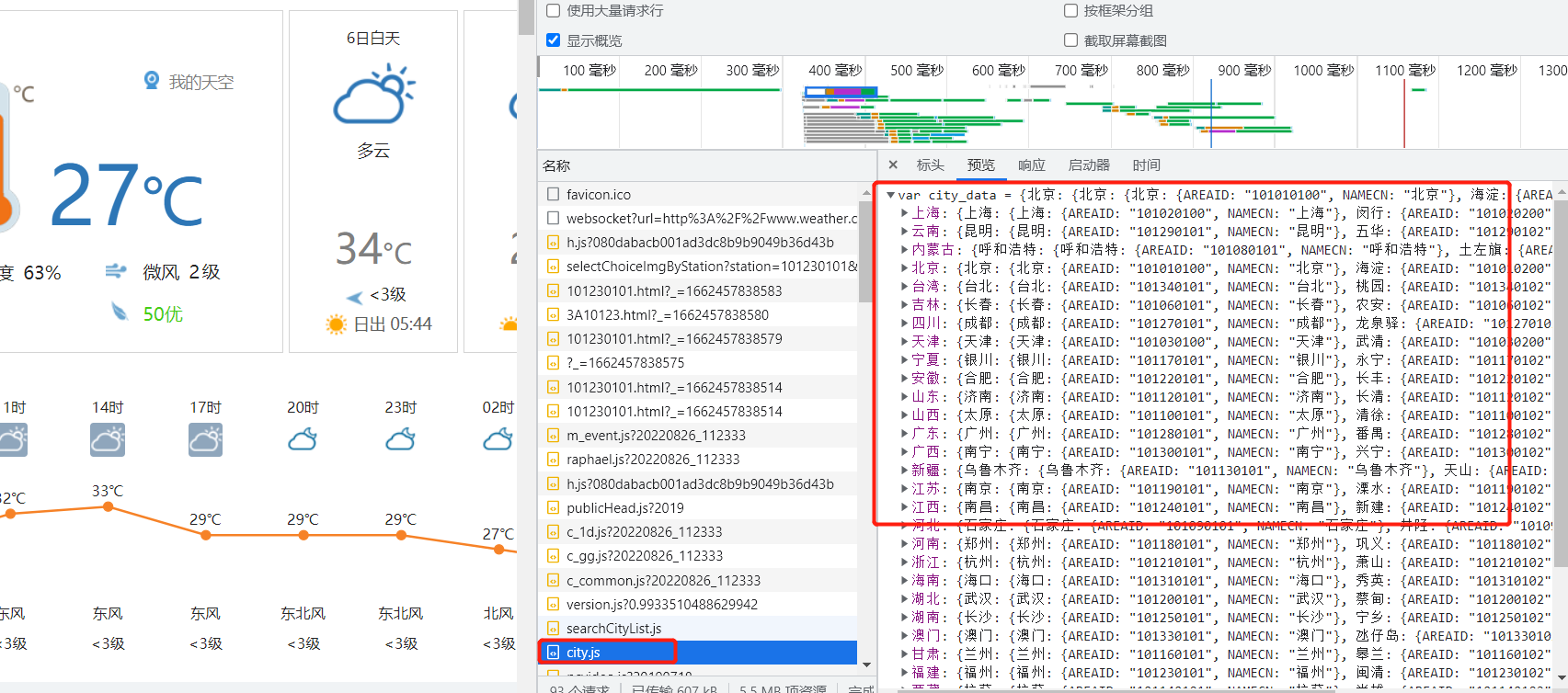1568x693 pixels.
Task: Click the 14时 cloudy weather icon
Action: coord(108,440)
